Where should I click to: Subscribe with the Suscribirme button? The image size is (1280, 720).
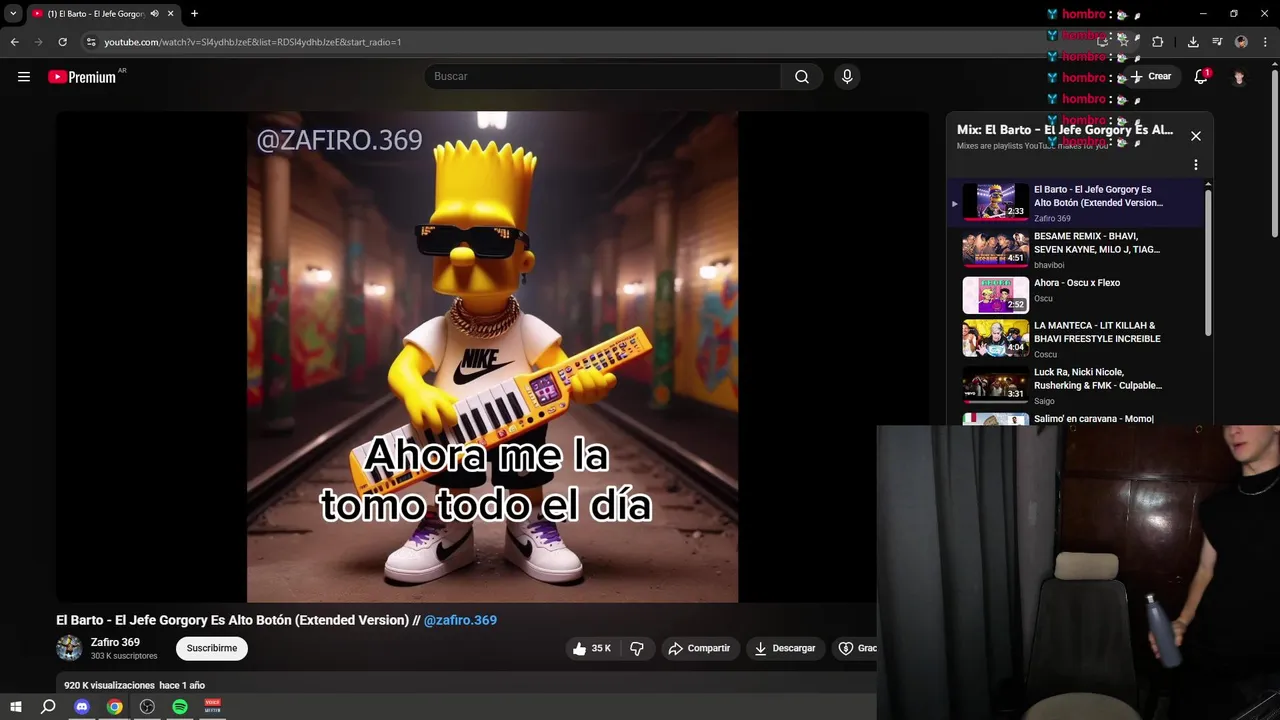[212, 648]
